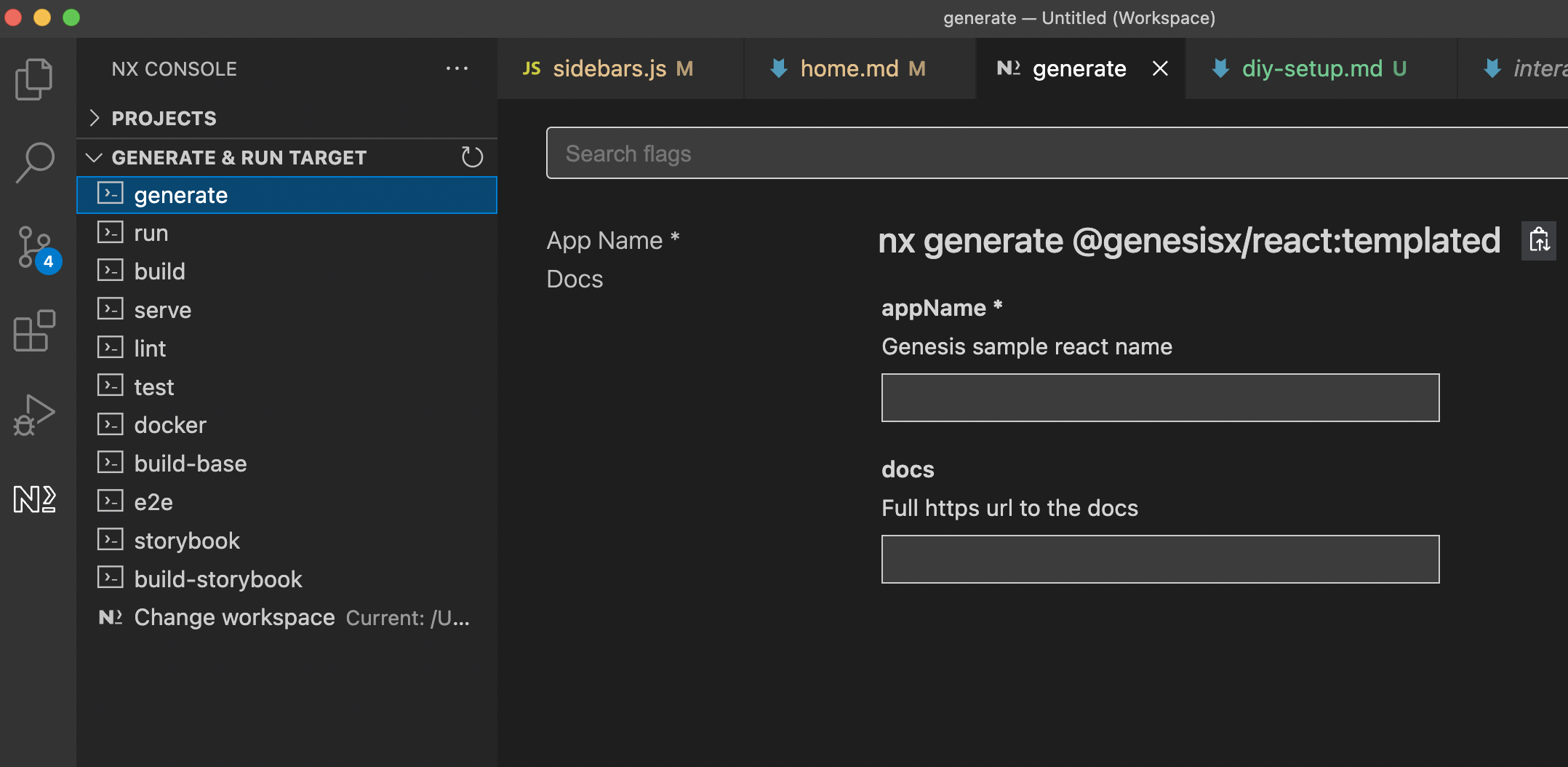Click the NX Console more actions ellipsis
The height and width of the screenshot is (767, 1568).
coord(457,68)
